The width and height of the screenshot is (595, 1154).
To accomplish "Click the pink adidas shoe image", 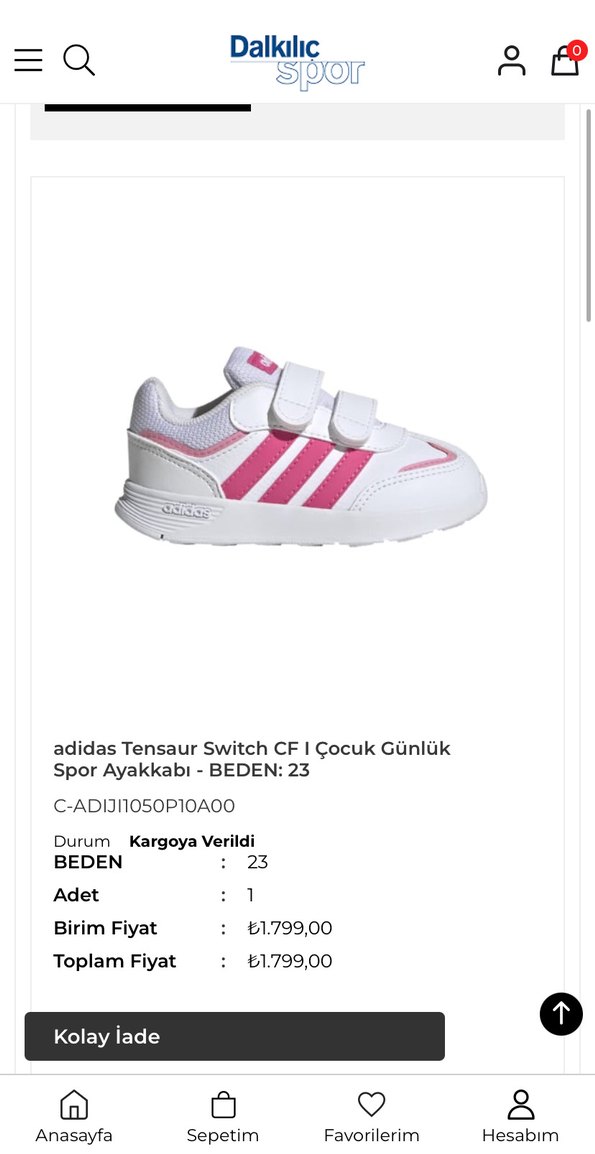I will pyautogui.click(x=300, y=446).
